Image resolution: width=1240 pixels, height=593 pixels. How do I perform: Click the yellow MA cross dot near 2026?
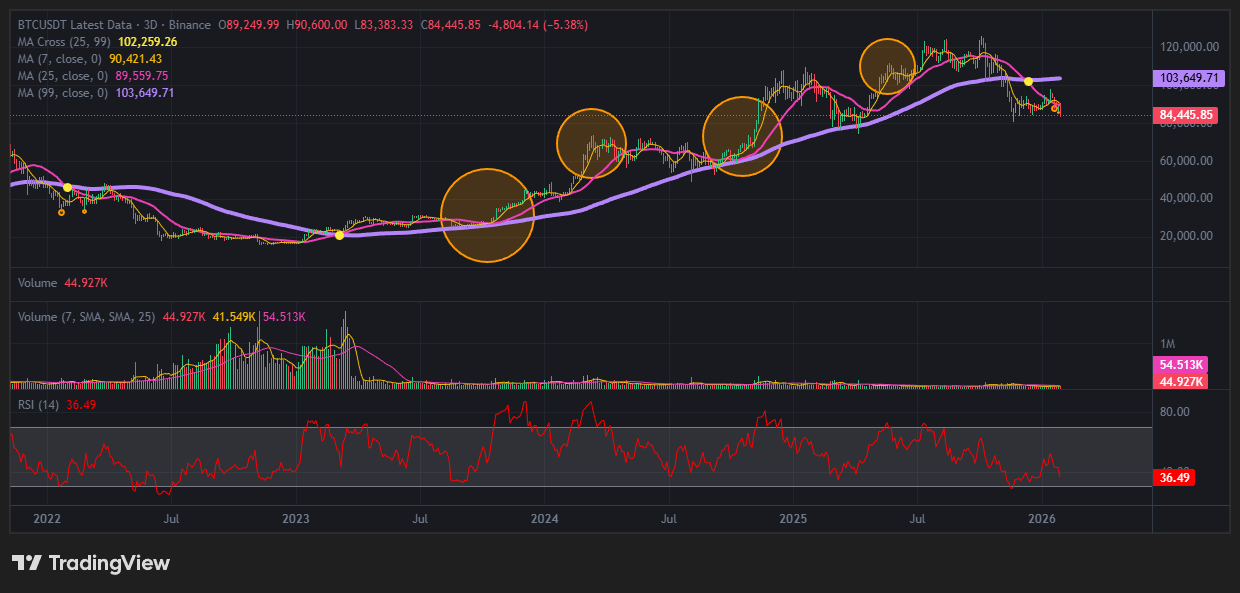tap(1028, 80)
